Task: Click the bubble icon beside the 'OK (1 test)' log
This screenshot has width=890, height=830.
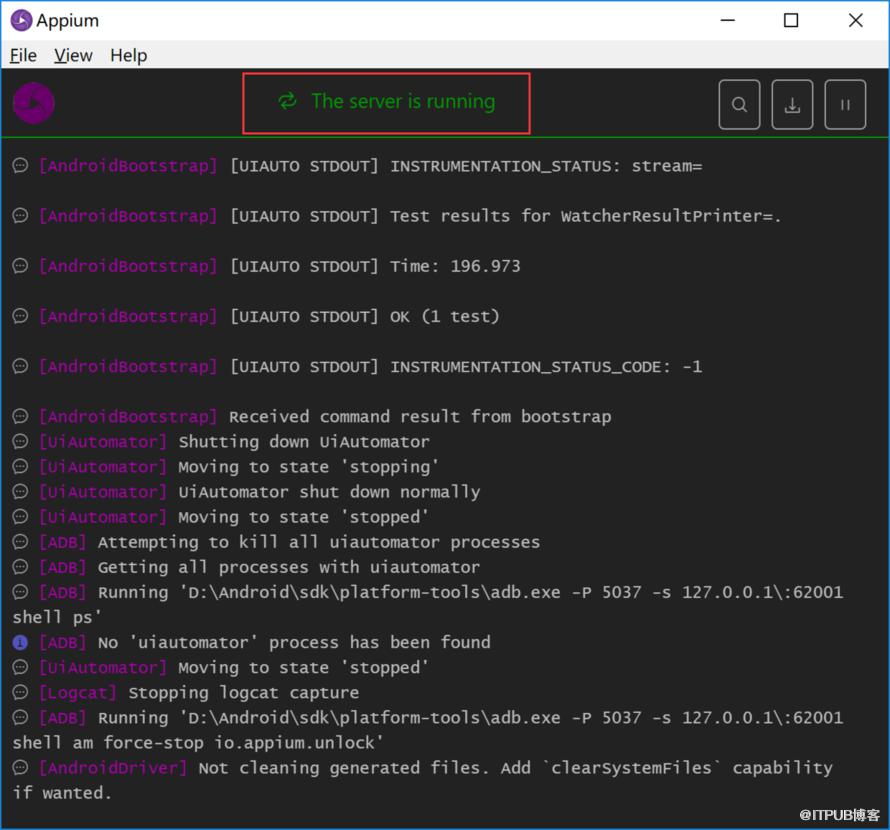Action: (20, 316)
